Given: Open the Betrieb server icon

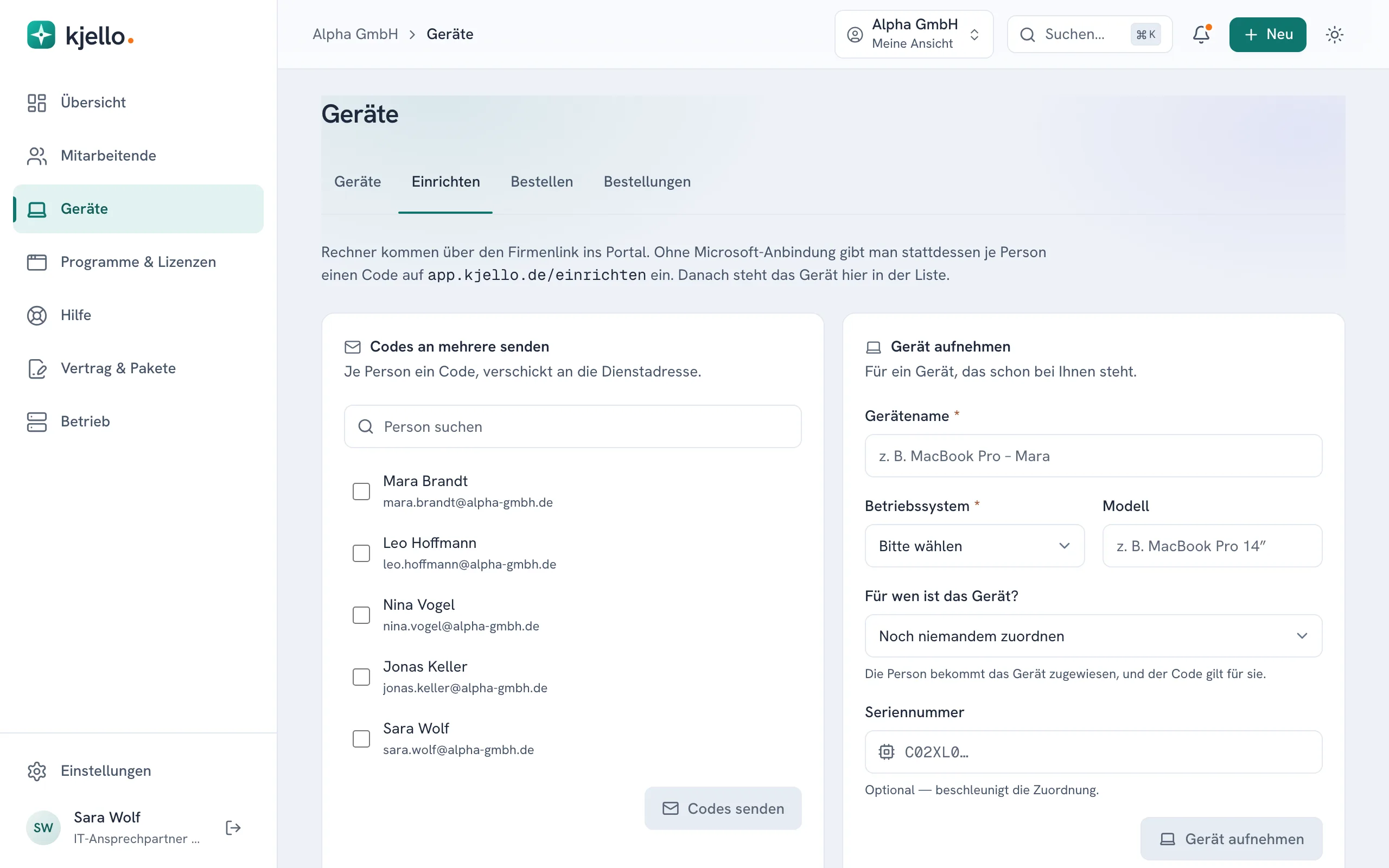Looking at the screenshot, I should coord(37,422).
